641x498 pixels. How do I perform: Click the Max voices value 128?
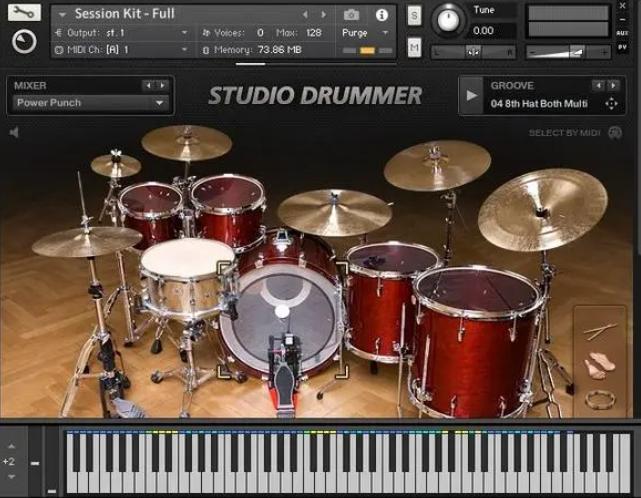pos(314,33)
